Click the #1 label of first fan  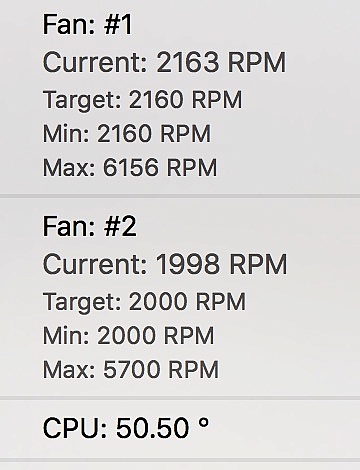(x=118, y=25)
